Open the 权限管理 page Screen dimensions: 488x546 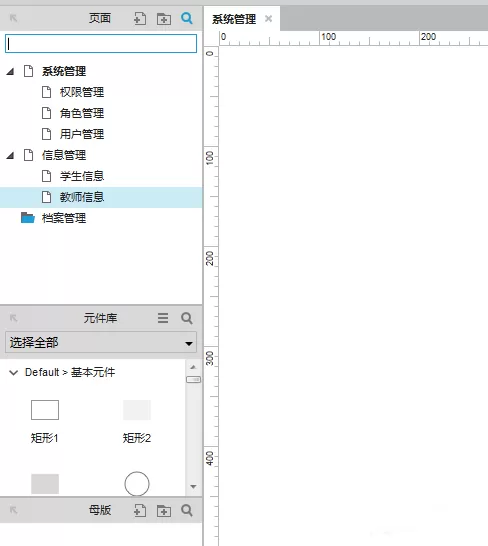[82, 92]
